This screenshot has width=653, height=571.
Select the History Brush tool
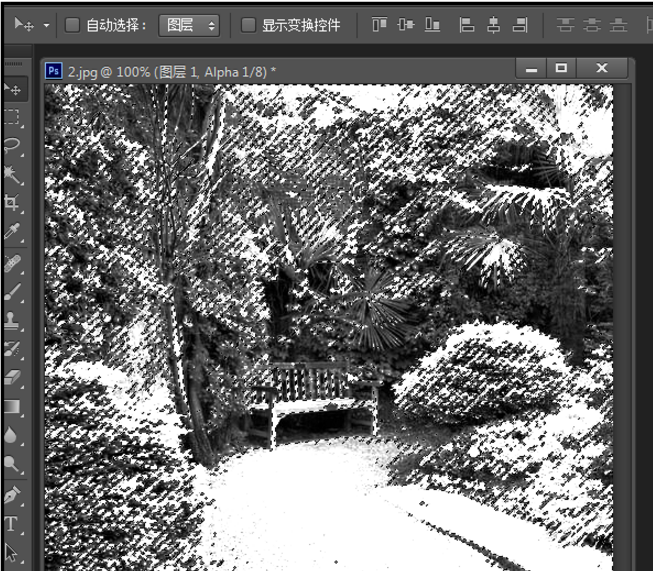coord(12,349)
